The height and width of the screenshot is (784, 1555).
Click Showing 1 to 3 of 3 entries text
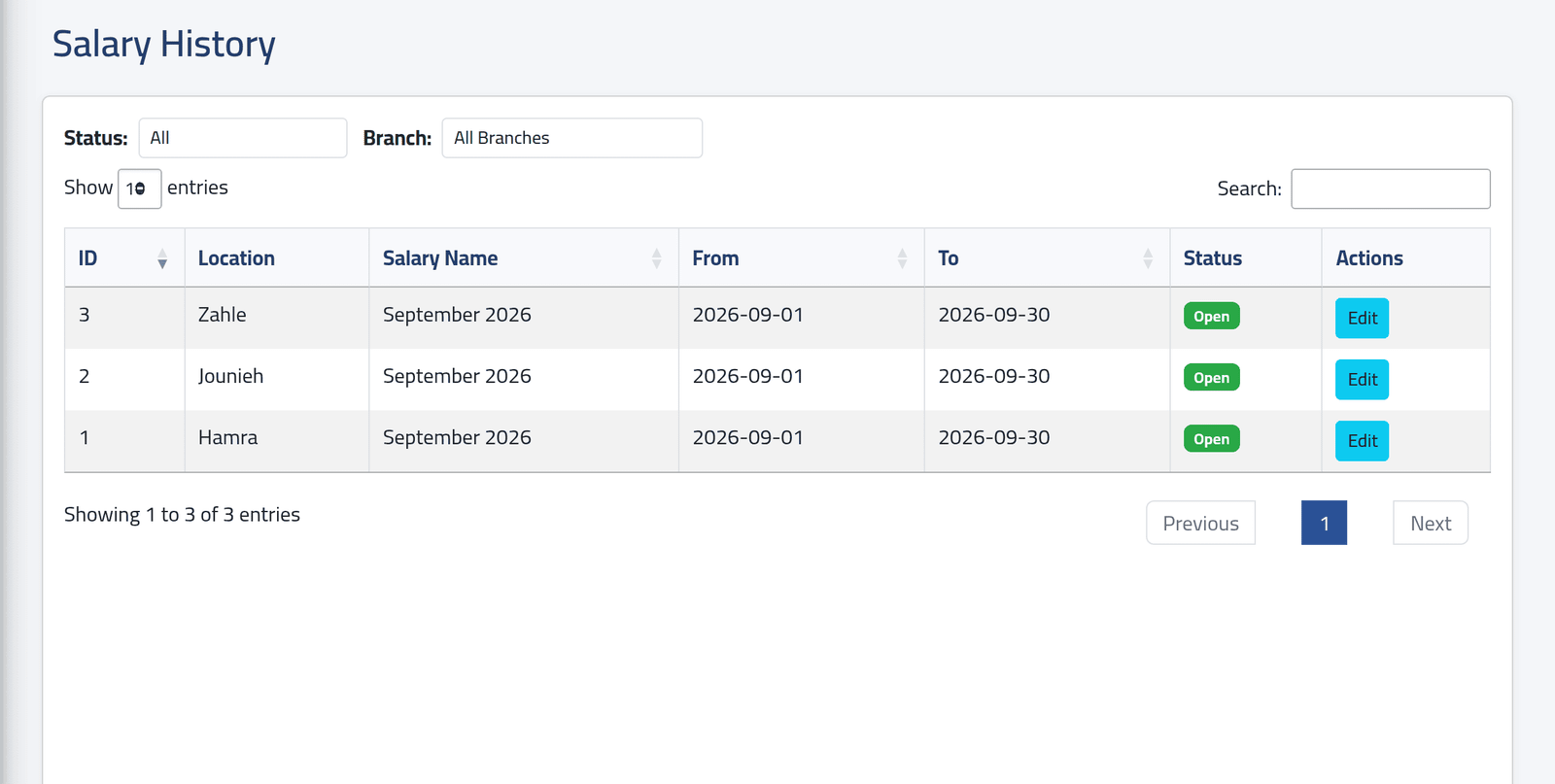point(182,515)
